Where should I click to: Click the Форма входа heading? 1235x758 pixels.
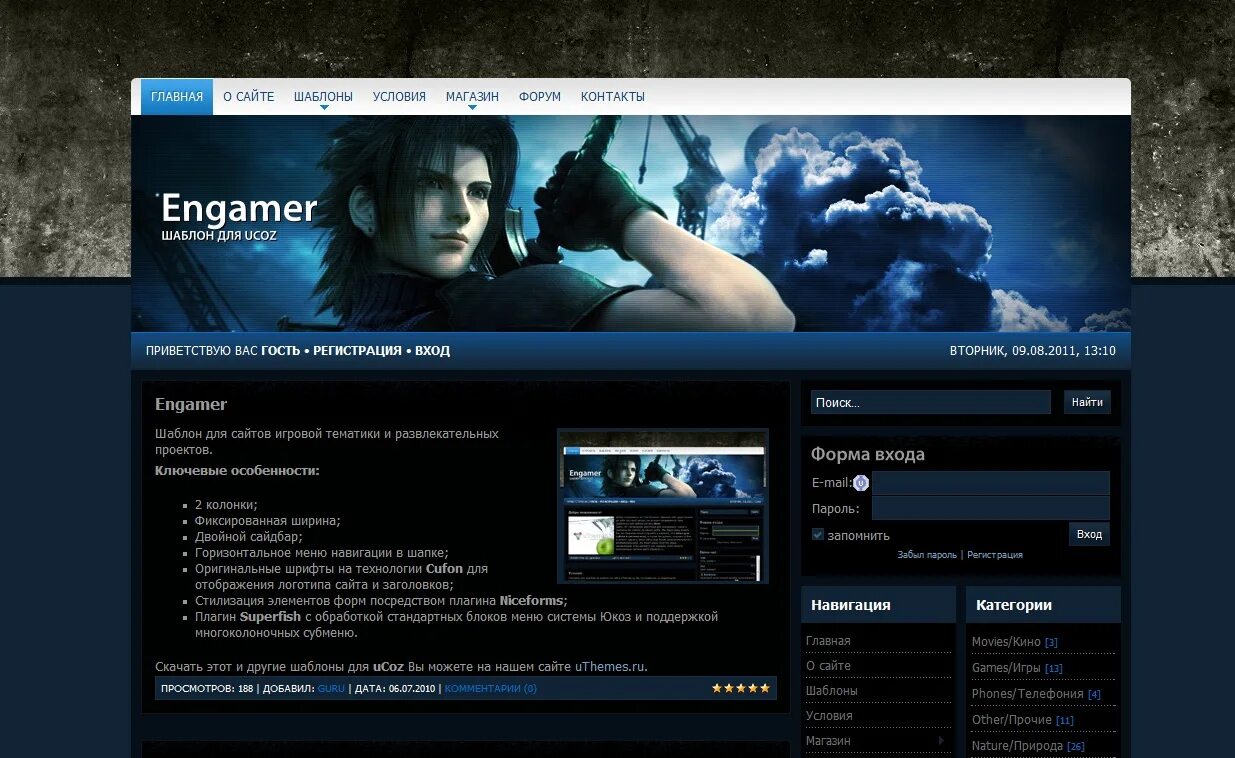tap(867, 454)
